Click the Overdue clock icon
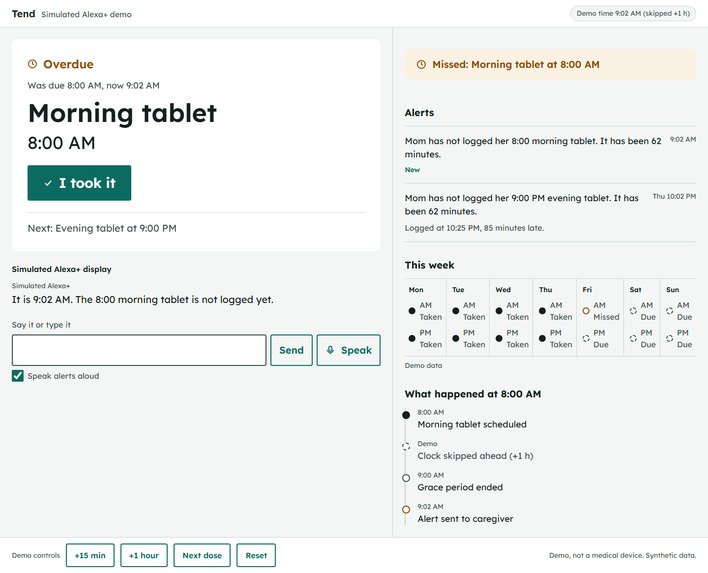 [33, 64]
